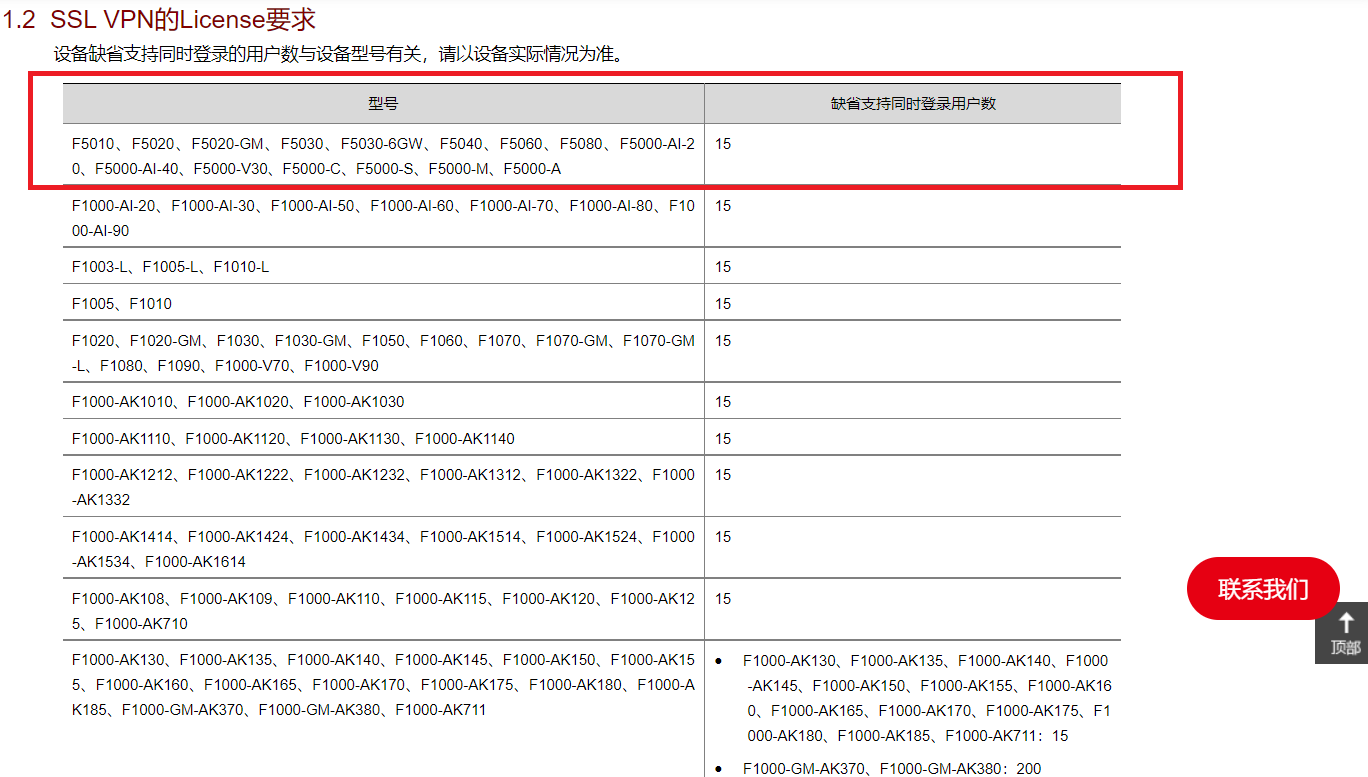Viewport: 1368px width, 777px height.
Task: Click the value 15 in the F1000-AK1010 row
Action: point(723,402)
